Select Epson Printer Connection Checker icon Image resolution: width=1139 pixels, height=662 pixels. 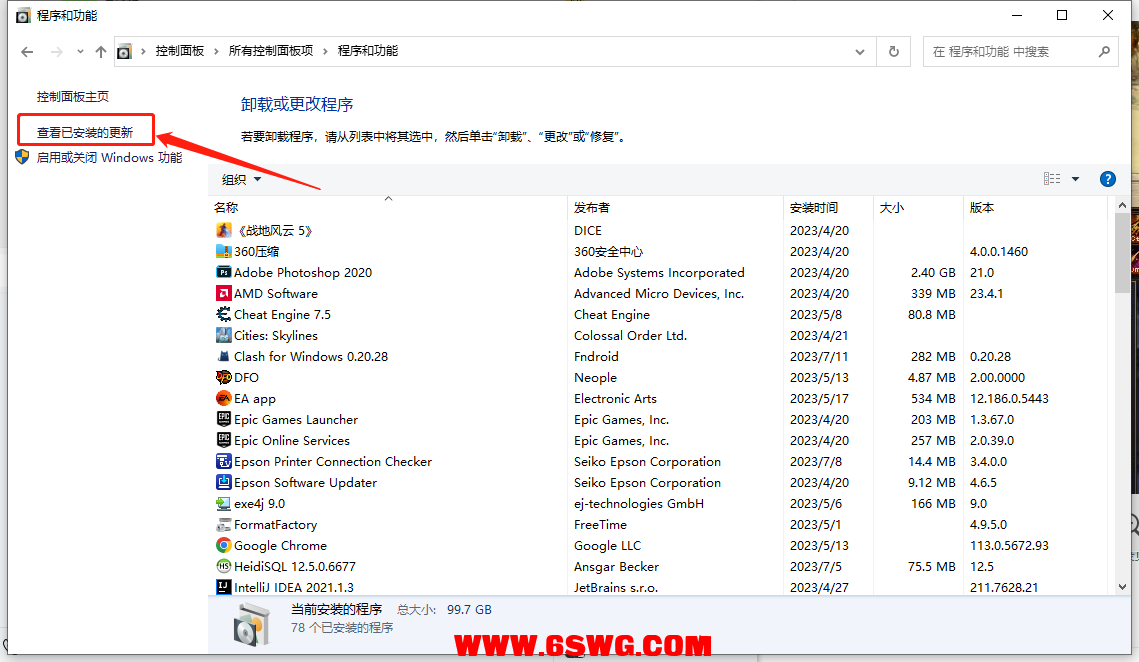tap(224, 461)
